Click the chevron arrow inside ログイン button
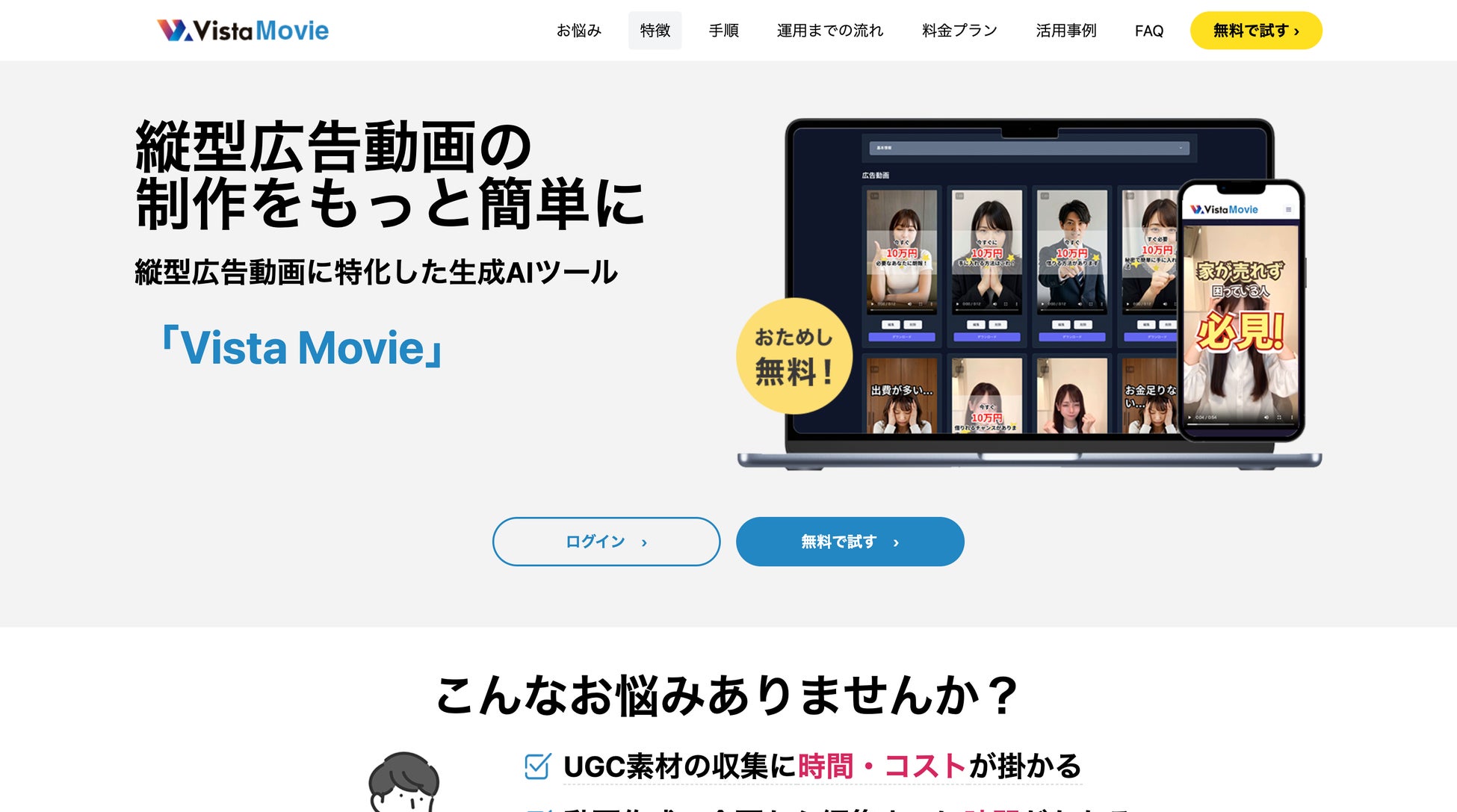This screenshot has height=812, width=1457. click(x=644, y=542)
